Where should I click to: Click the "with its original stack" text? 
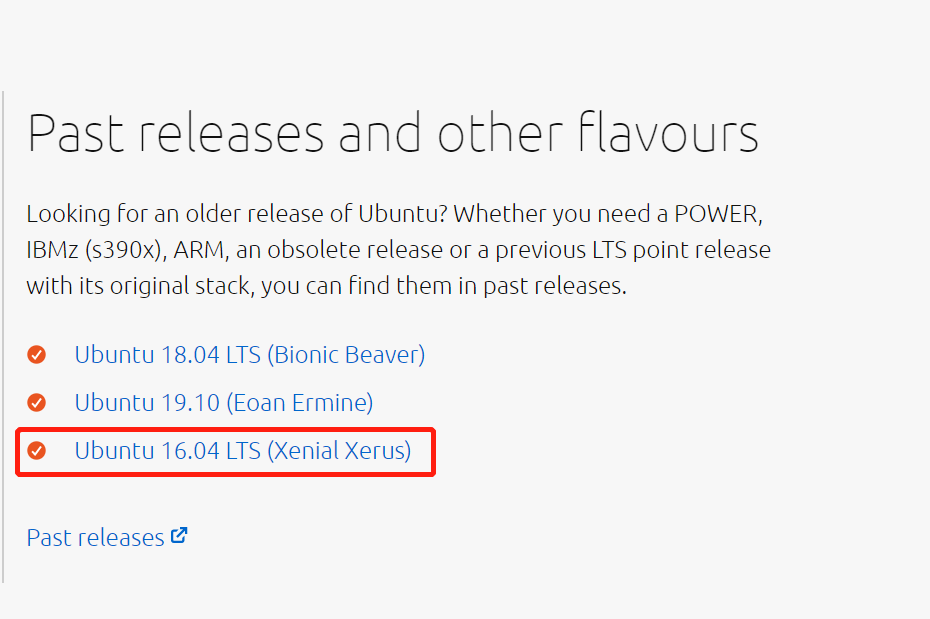(x=140, y=286)
